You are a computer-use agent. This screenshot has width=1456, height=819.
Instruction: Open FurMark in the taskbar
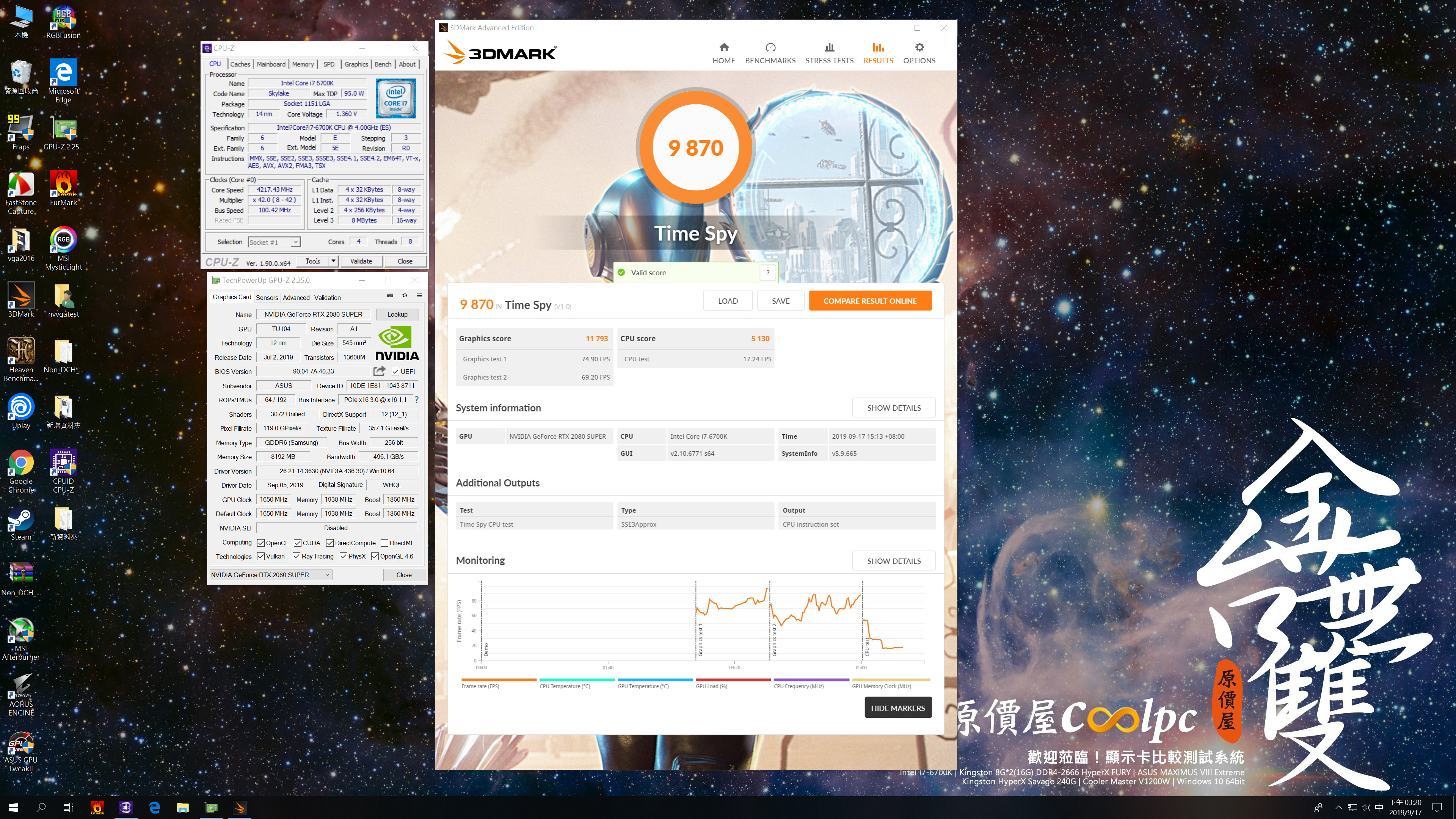98,808
